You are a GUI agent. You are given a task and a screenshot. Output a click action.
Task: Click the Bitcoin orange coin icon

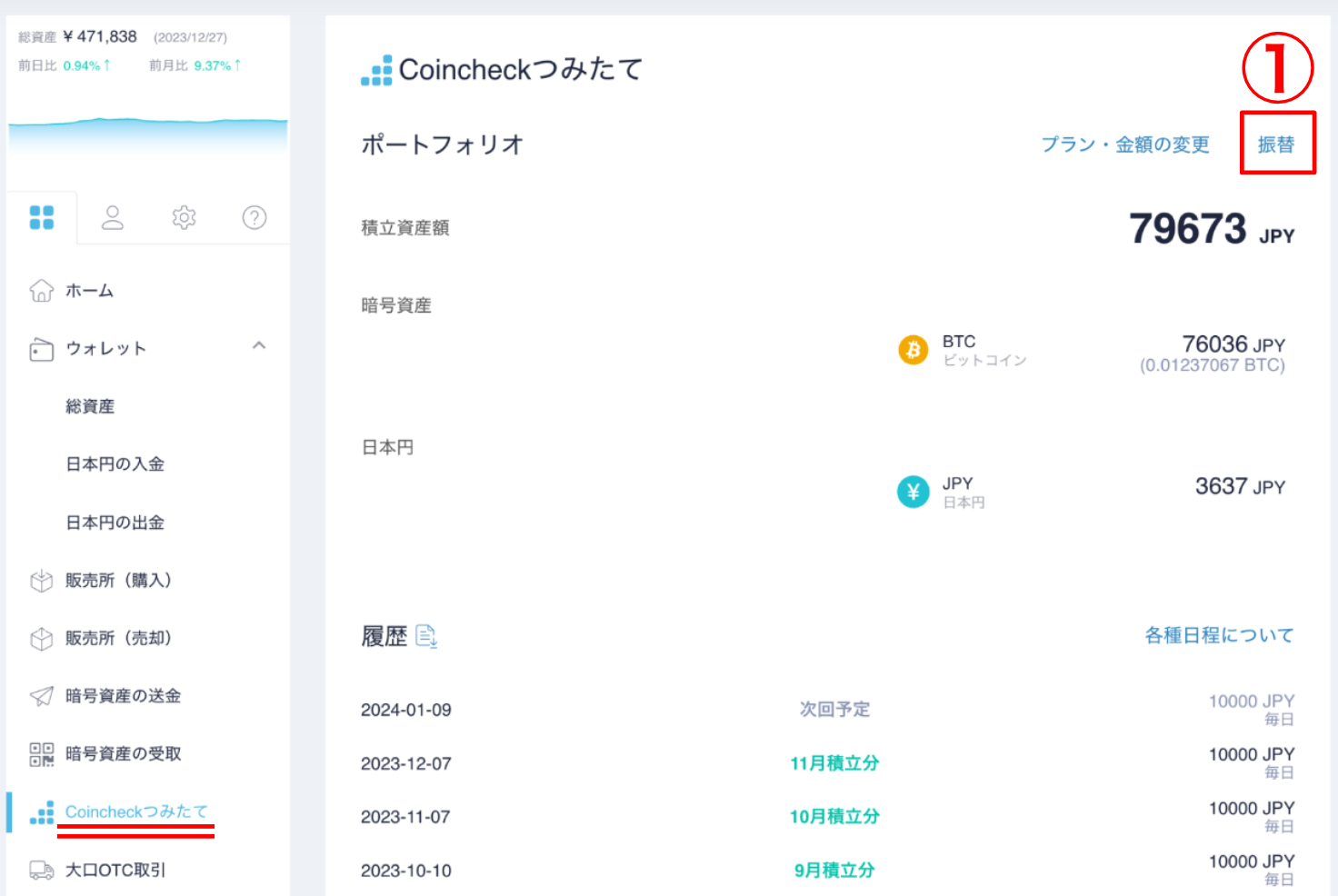click(914, 350)
